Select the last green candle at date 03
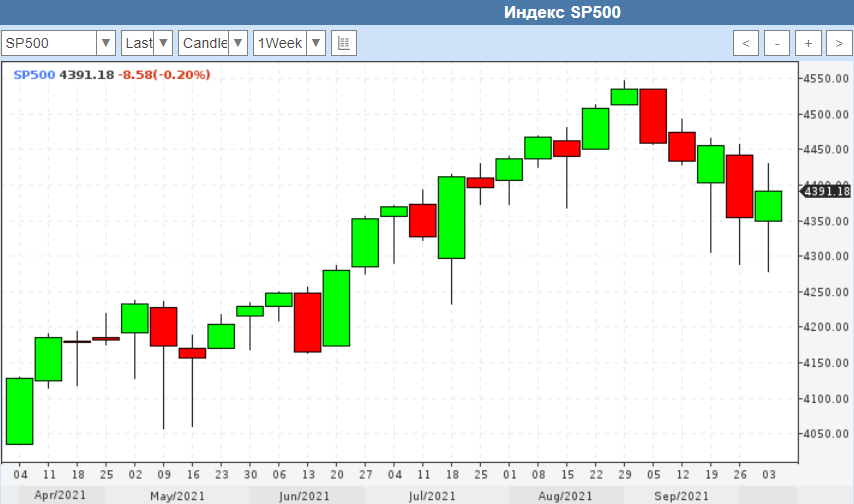The height and width of the screenshot is (504, 854). (x=768, y=206)
